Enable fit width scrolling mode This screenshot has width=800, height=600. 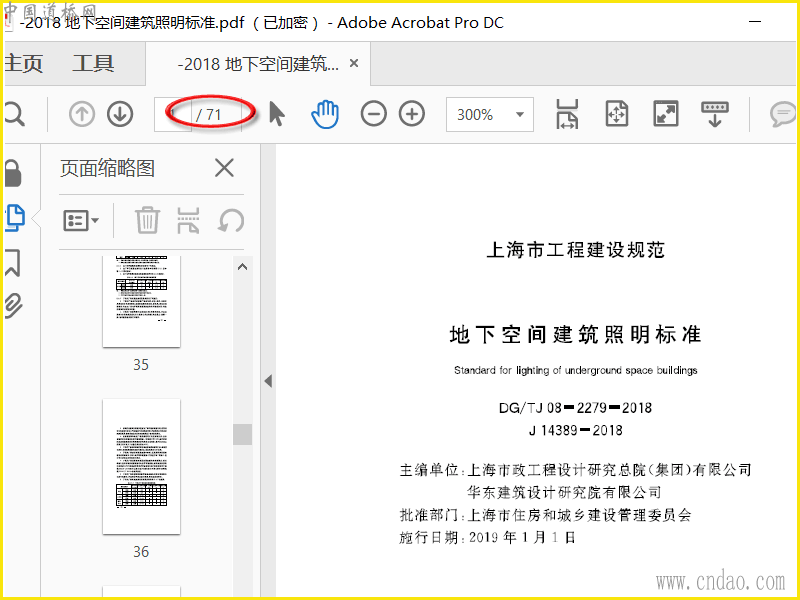tap(567, 114)
